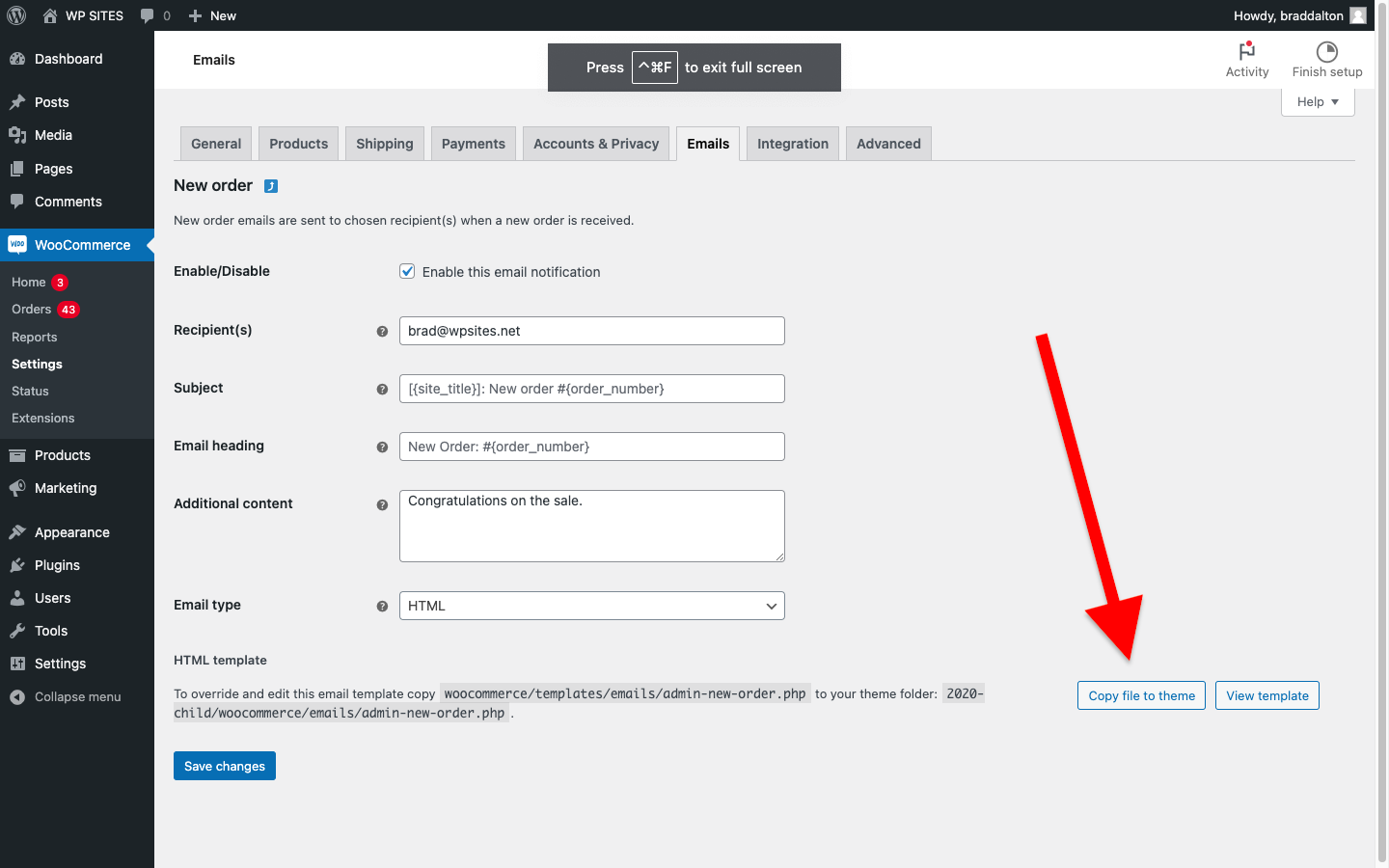
Task: Click help icon next to Email type
Action: click(382, 606)
